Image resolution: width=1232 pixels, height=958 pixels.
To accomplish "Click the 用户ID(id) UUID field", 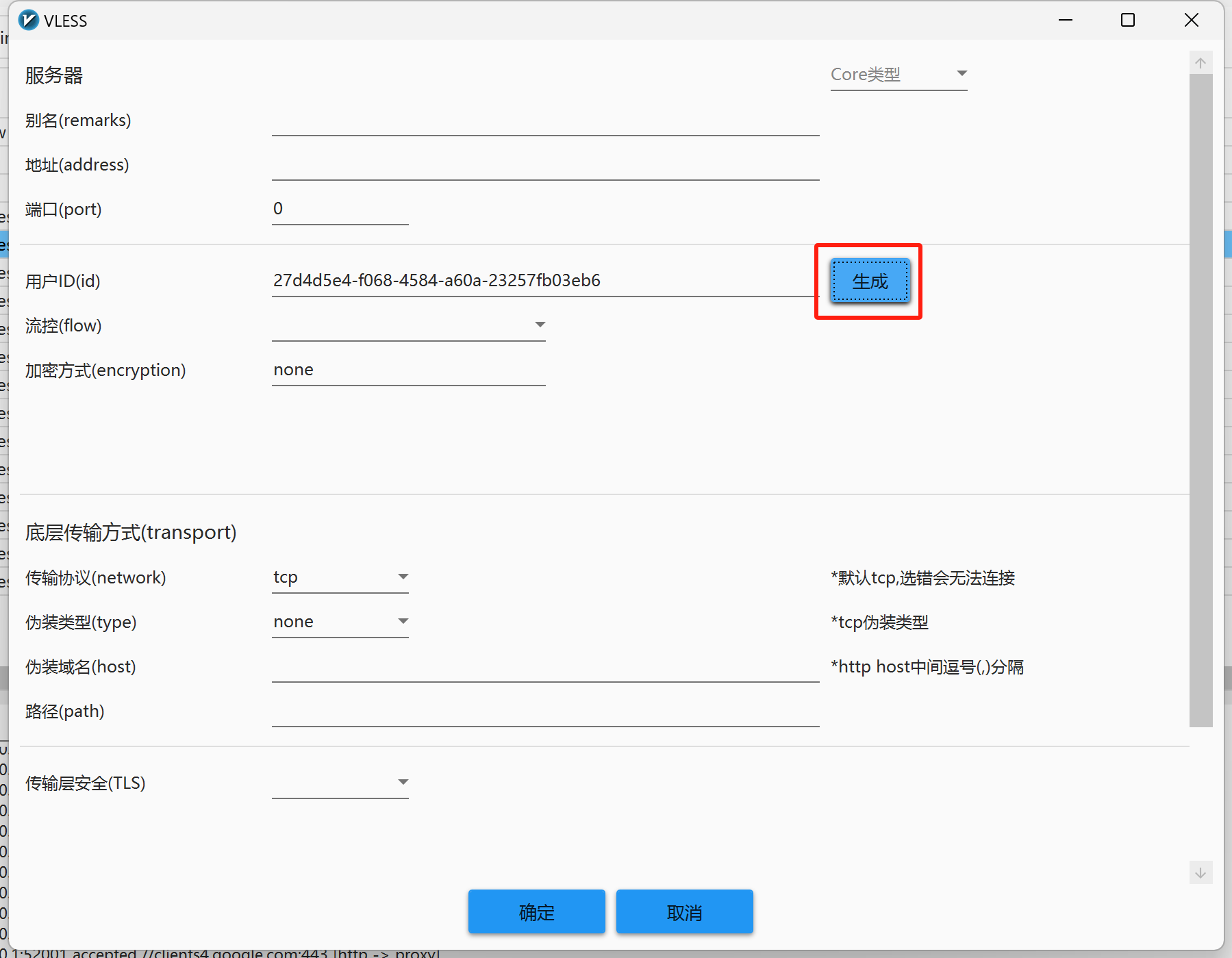I will 541,281.
